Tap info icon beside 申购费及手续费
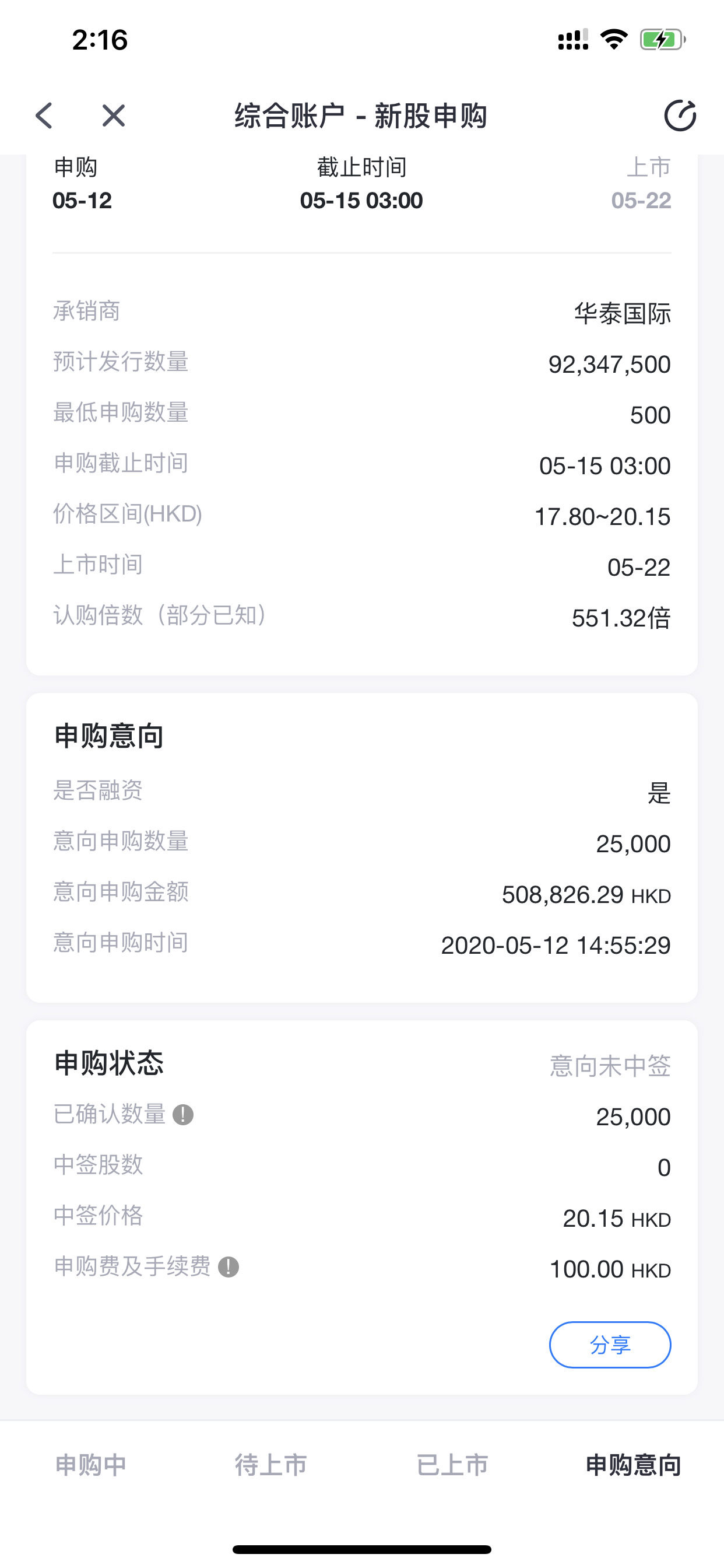This screenshot has width=724, height=1568. coord(229,1268)
